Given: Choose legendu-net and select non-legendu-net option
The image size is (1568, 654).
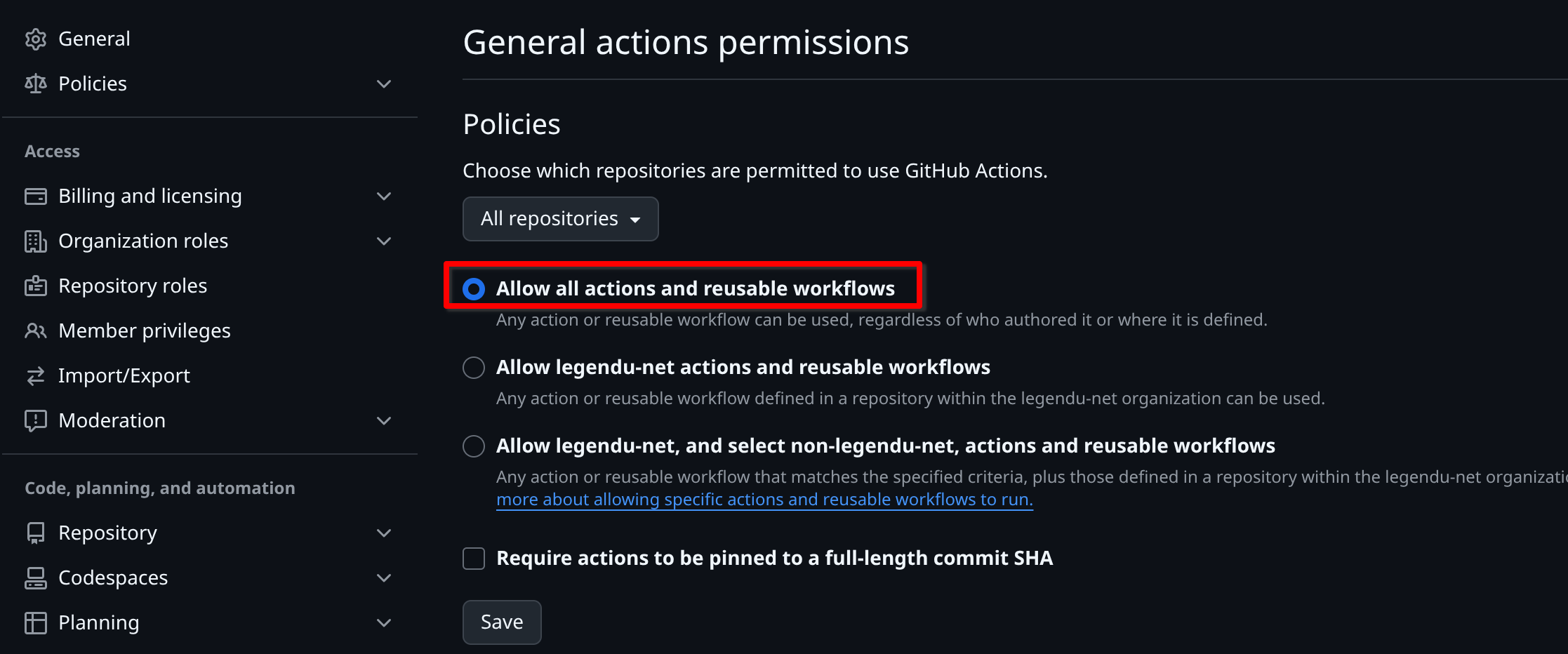Looking at the screenshot, I should [x=474, y=446].
